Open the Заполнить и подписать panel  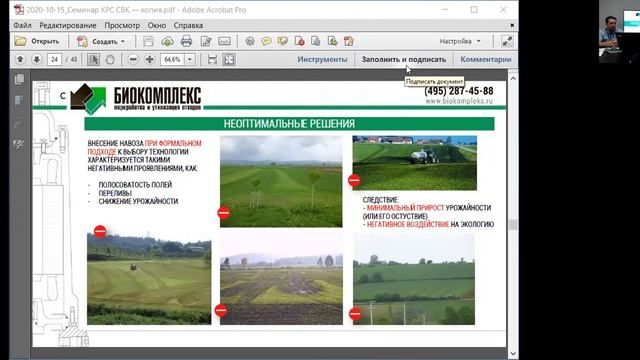click(x=404, y=60)
